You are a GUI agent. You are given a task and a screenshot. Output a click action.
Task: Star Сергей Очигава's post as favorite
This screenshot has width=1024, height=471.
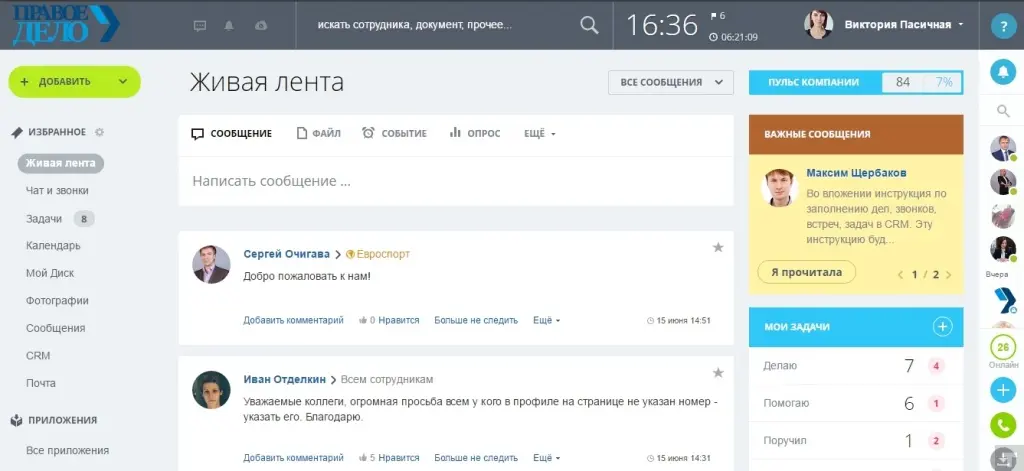[x=717, y=247]
